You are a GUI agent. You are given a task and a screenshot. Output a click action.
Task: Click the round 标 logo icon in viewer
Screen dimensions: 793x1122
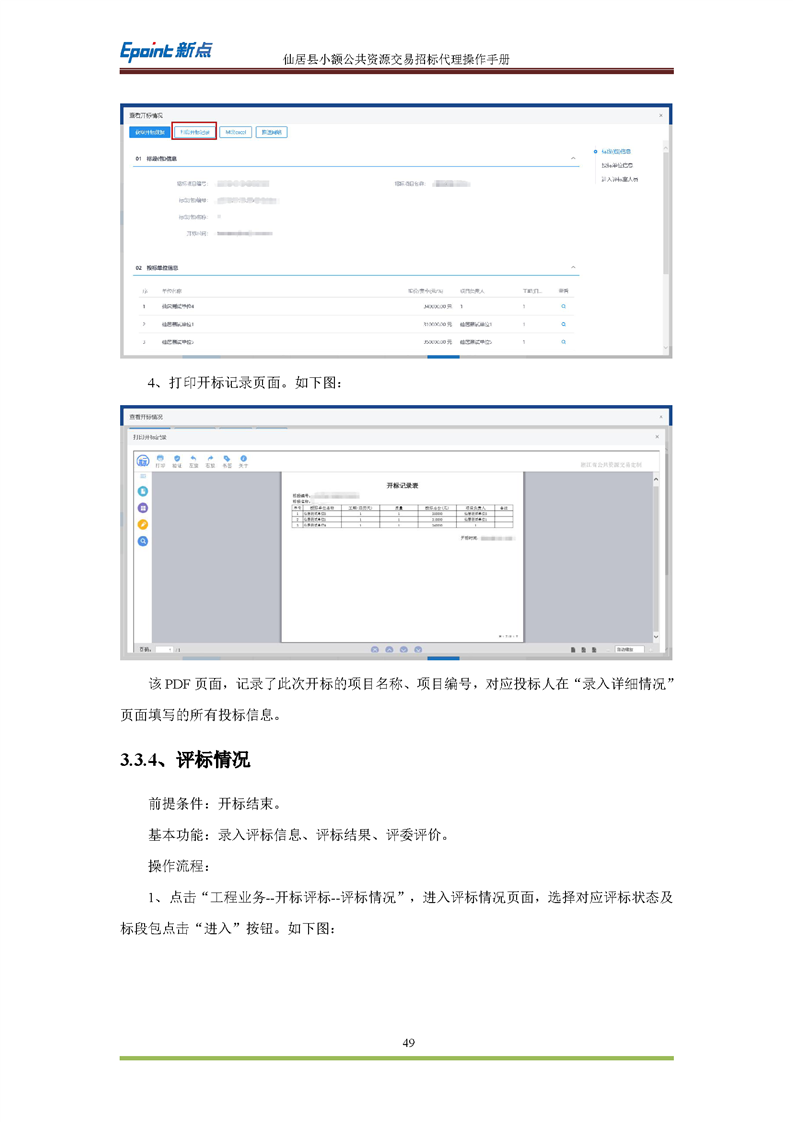pos(143,461)
